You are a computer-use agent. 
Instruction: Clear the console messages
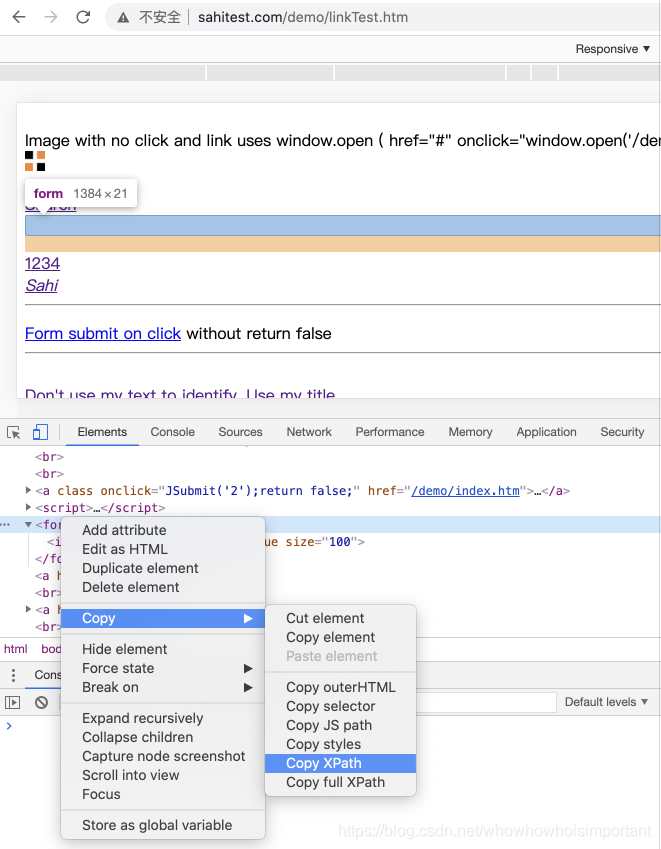40,702
